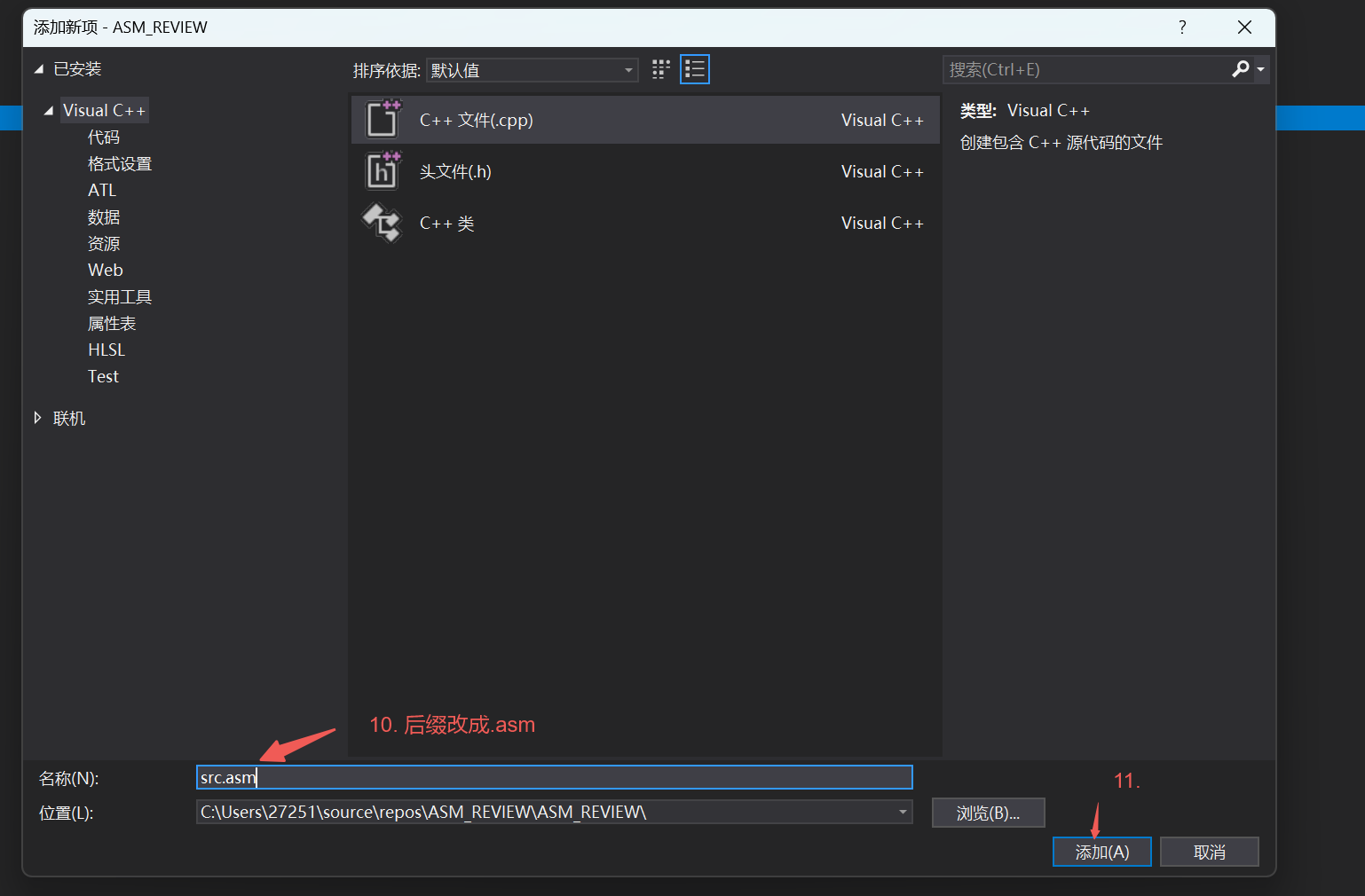
Task: Click the C++ 文件(.cpp) template name
Action: pyautogui.click(x=477, y=120)
